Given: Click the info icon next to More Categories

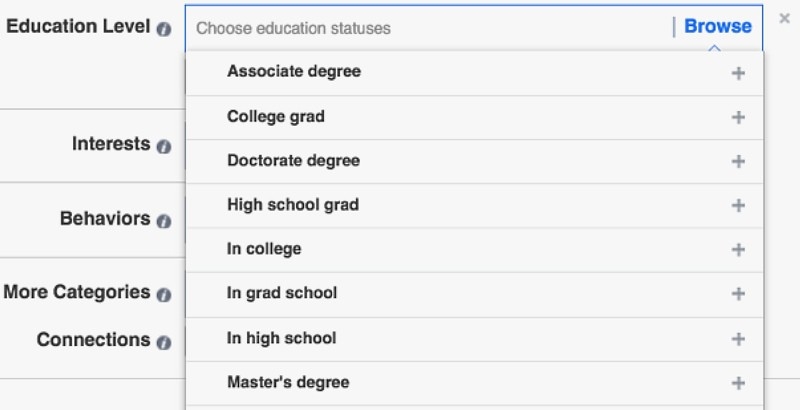Looking at the screenshot, I should pyautogui.click(x=164, y=295).
